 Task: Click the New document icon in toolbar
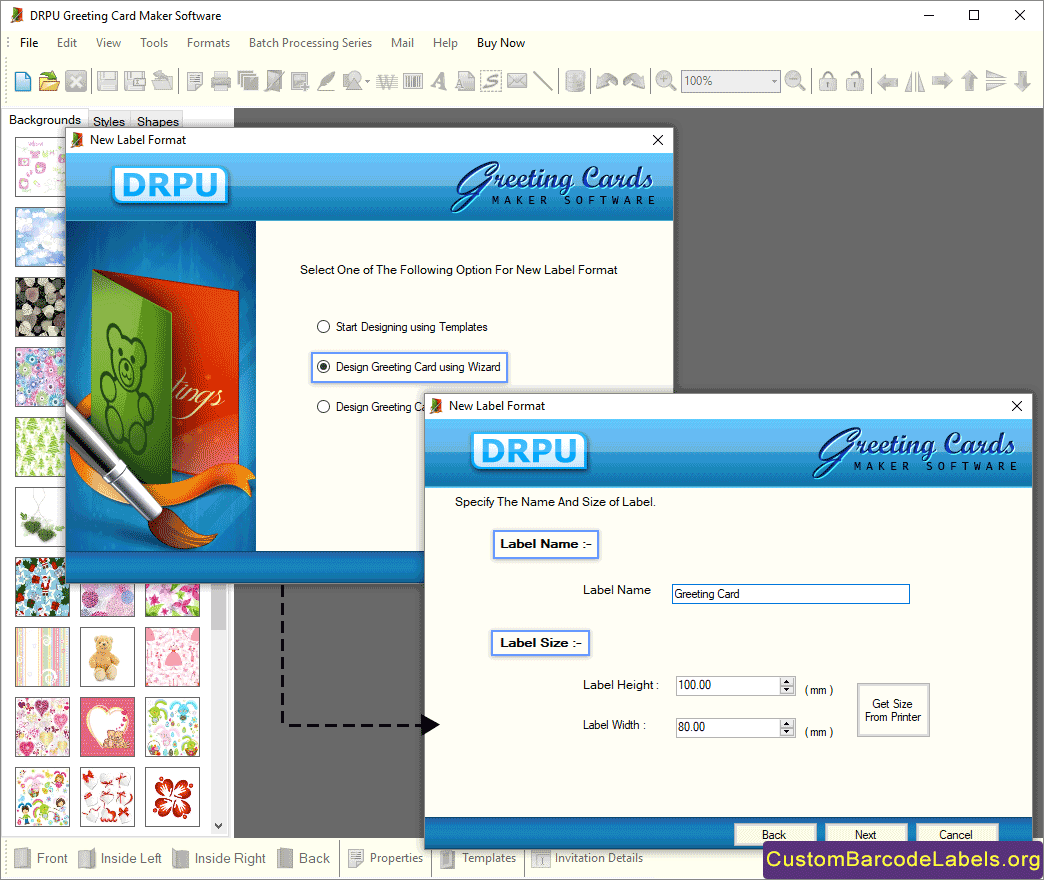(x=23, y=81)
